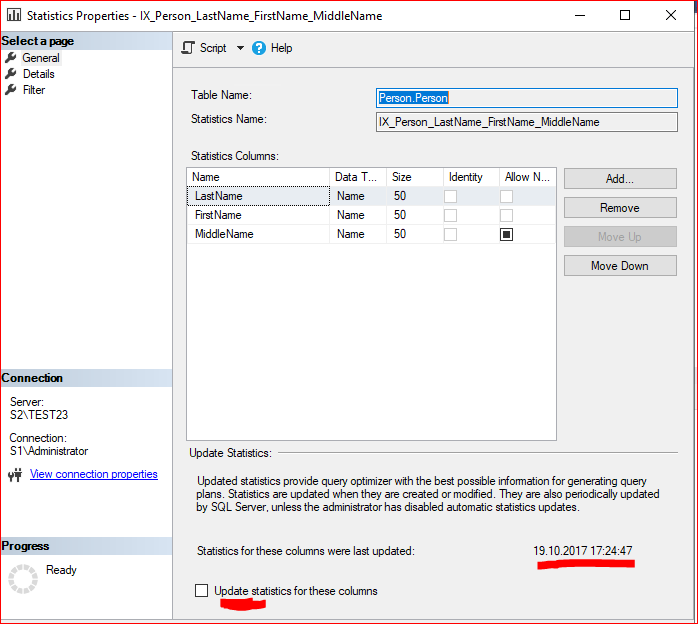Viewport: 698px width, 624px height.
Task: Click the Move Down button
Action: coord(620,266)
